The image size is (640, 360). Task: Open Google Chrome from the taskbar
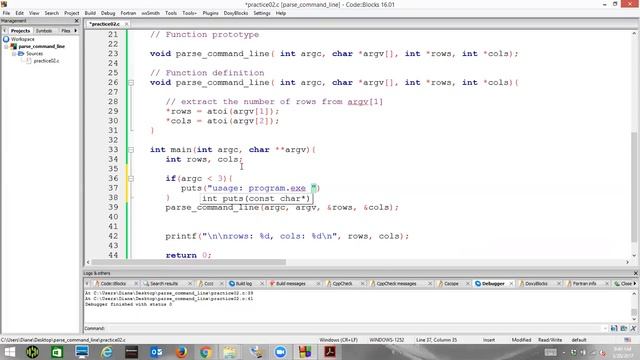[x=206, y=352]
